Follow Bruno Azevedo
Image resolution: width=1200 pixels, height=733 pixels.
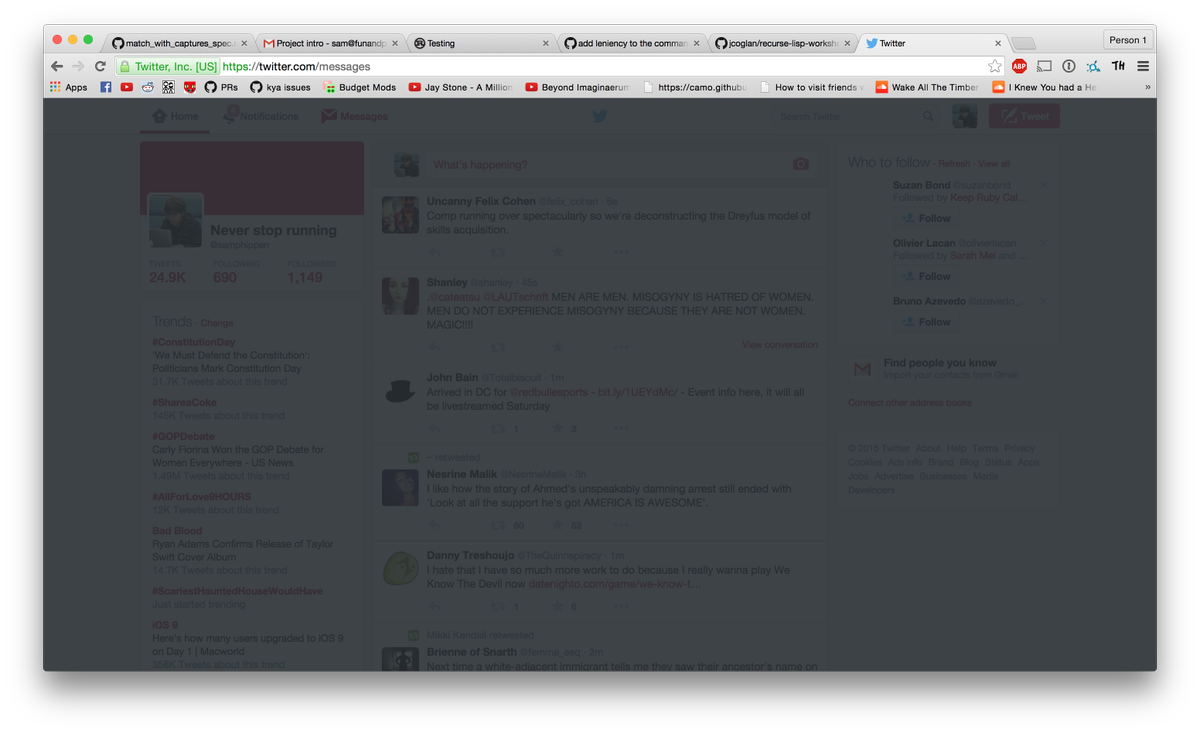tap(926, 322)
